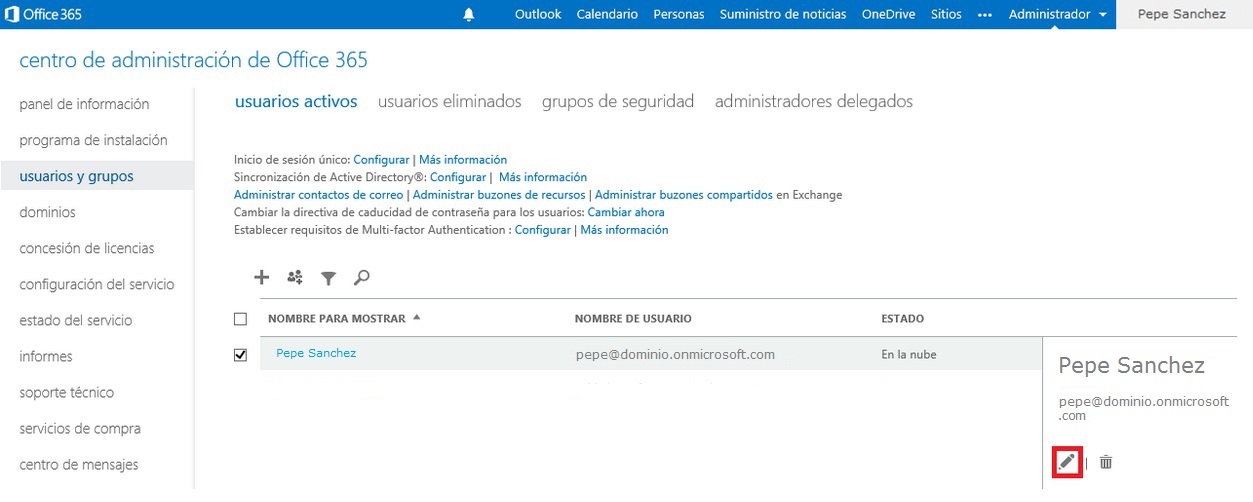
Task: Click the bulk add users icon
Action: [294, 277]
